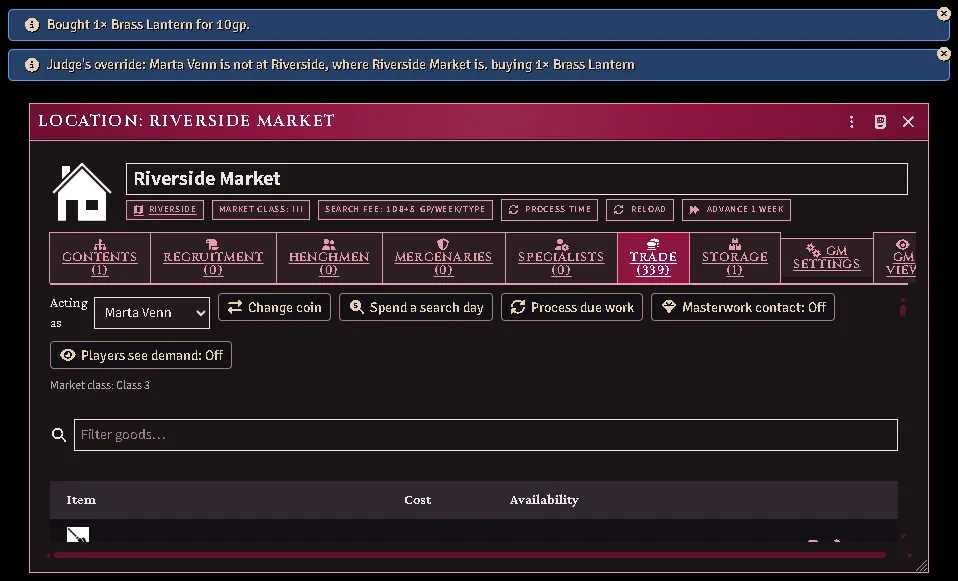Click the sheet icon in the window header

(880, 122)
